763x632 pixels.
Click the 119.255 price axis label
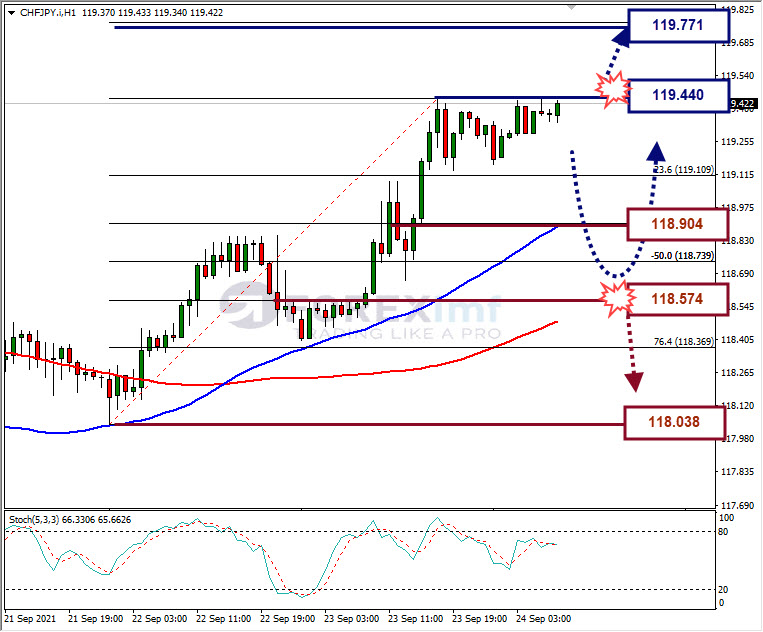[737, 142]
